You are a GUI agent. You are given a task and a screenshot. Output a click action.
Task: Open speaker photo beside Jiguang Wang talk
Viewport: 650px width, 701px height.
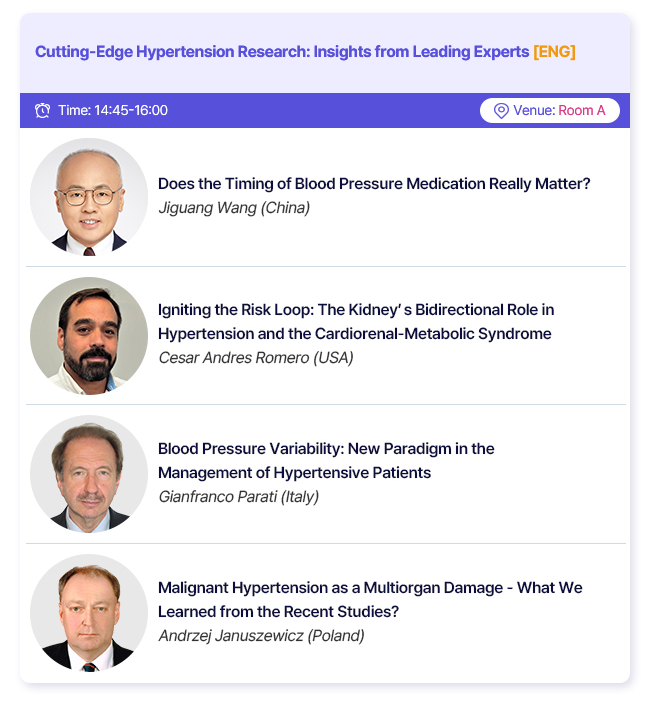coord(89,197)
